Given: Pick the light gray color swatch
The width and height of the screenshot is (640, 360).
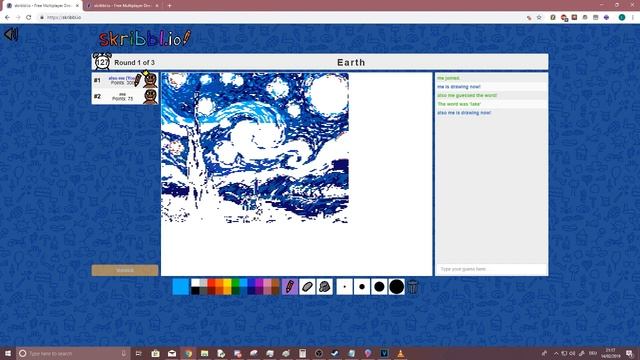Looking at the screenshot, I should click(203, 282).
